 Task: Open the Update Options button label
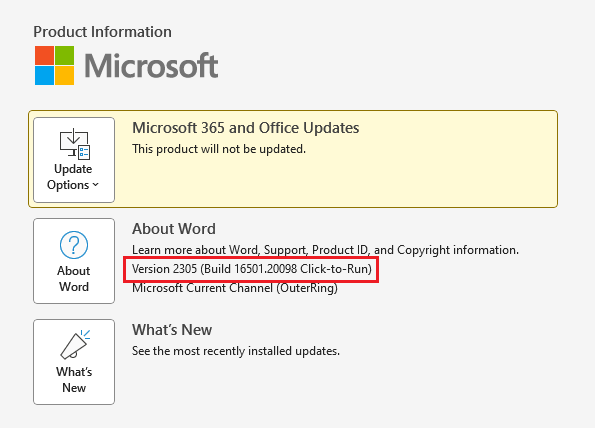[x=73, y=177]
